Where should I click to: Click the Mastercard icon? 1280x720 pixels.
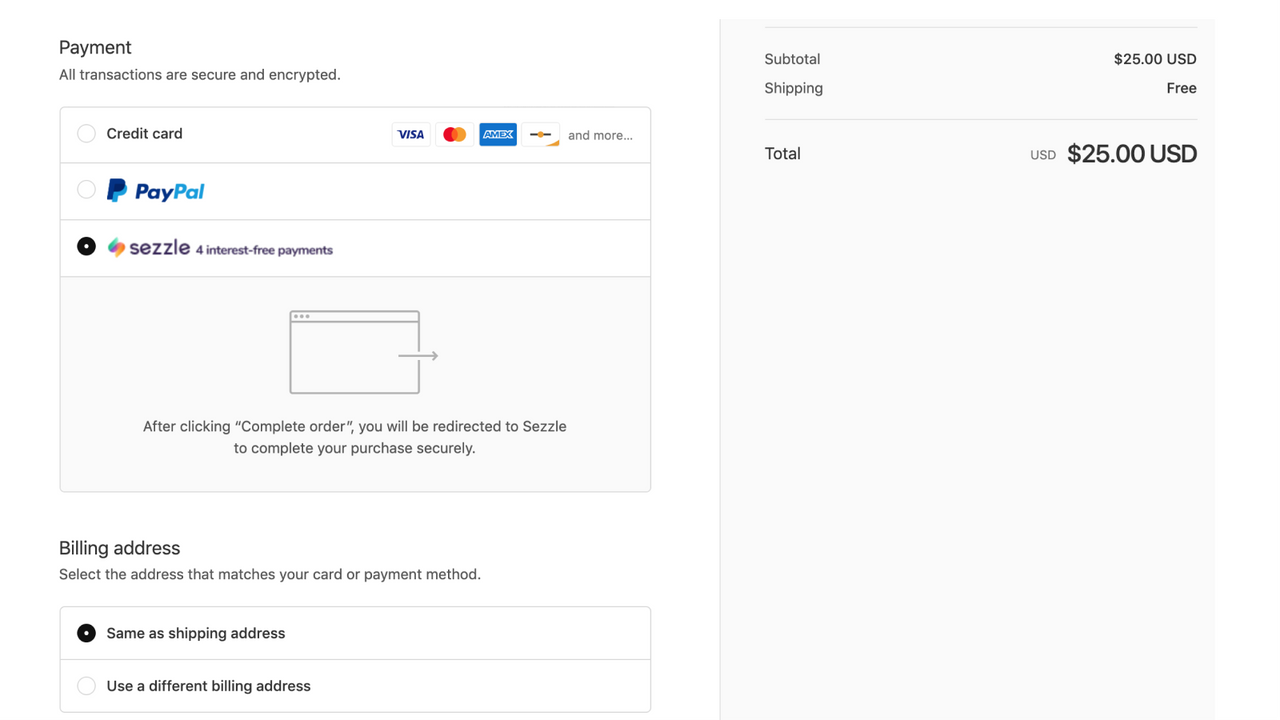[454, 134]
